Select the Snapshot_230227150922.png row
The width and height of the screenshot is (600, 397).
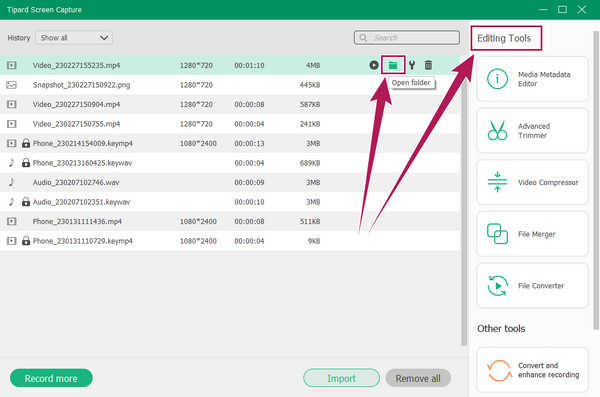pos(230,85)
